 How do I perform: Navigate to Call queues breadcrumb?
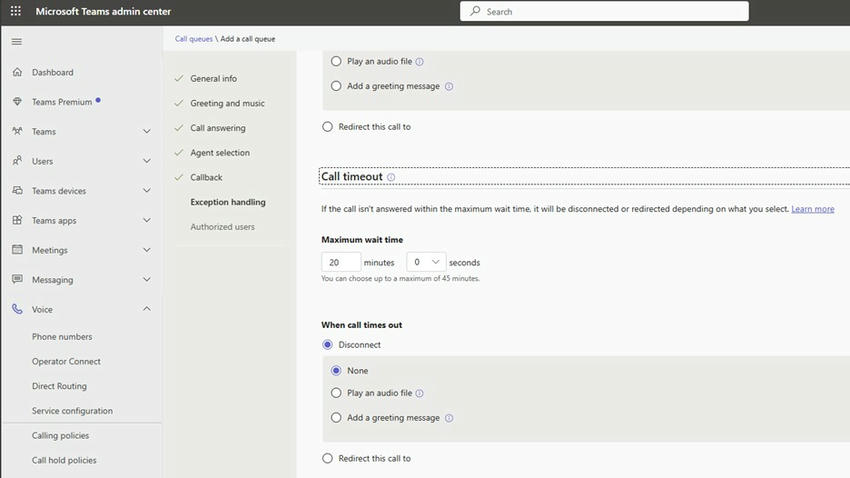click(x=194, y=39)
